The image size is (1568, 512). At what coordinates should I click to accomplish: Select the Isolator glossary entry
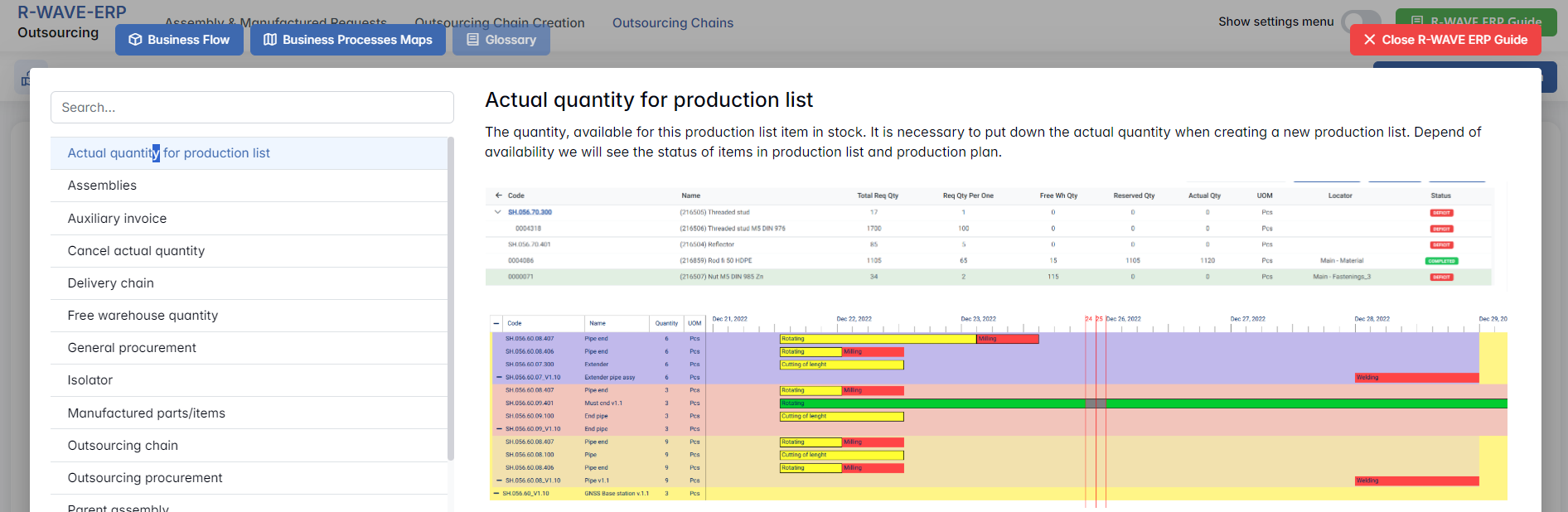click(90, 380)
